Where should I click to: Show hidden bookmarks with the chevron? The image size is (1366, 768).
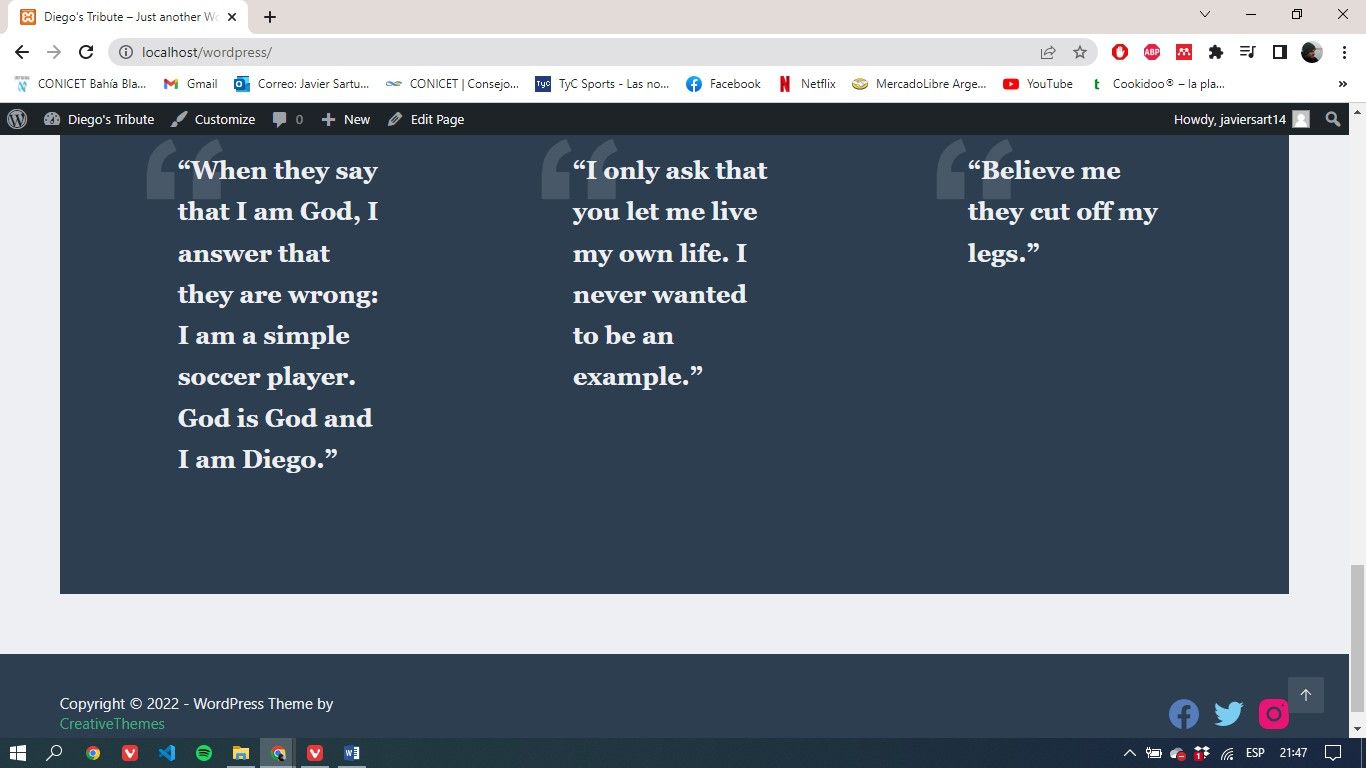[1342, 84]
